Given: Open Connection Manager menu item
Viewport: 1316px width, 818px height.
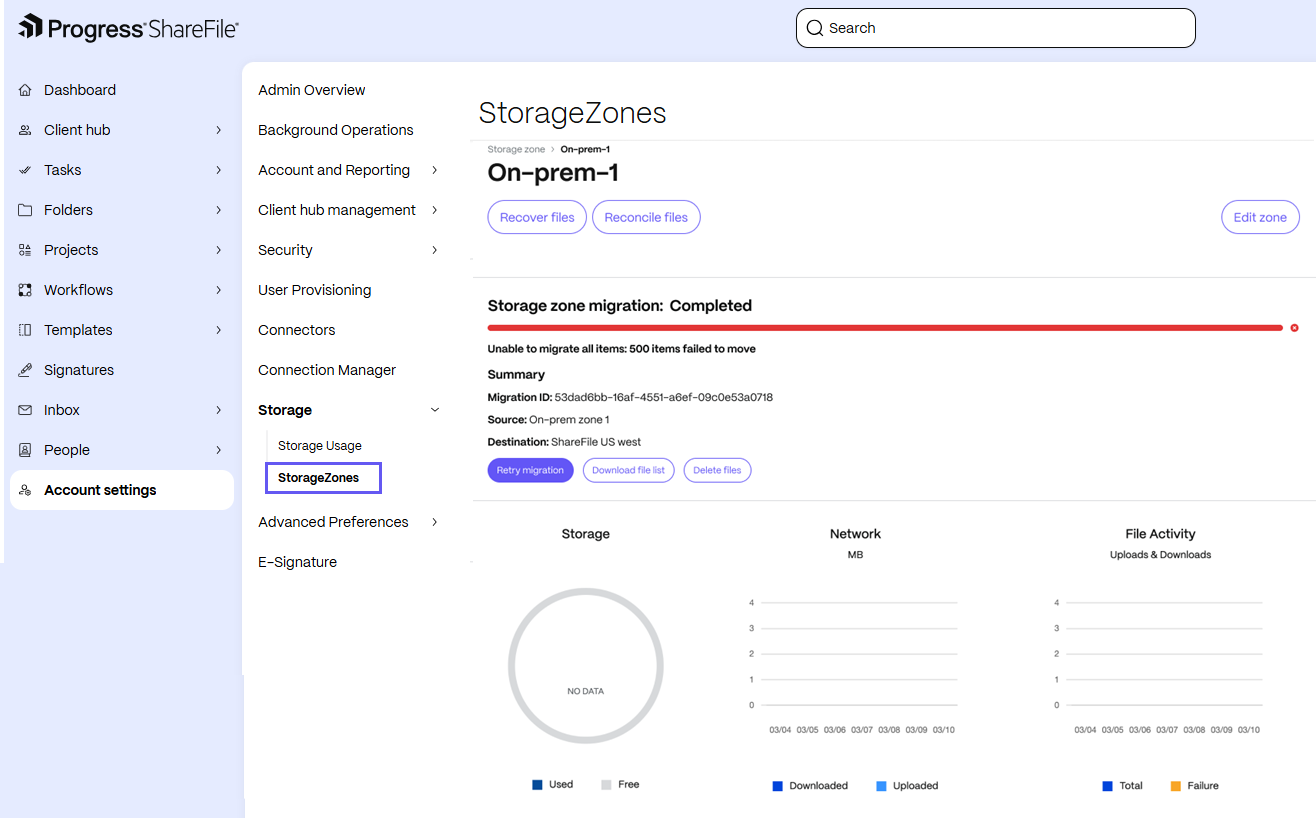Looking at the screenshot, I should tap(327, 370).
